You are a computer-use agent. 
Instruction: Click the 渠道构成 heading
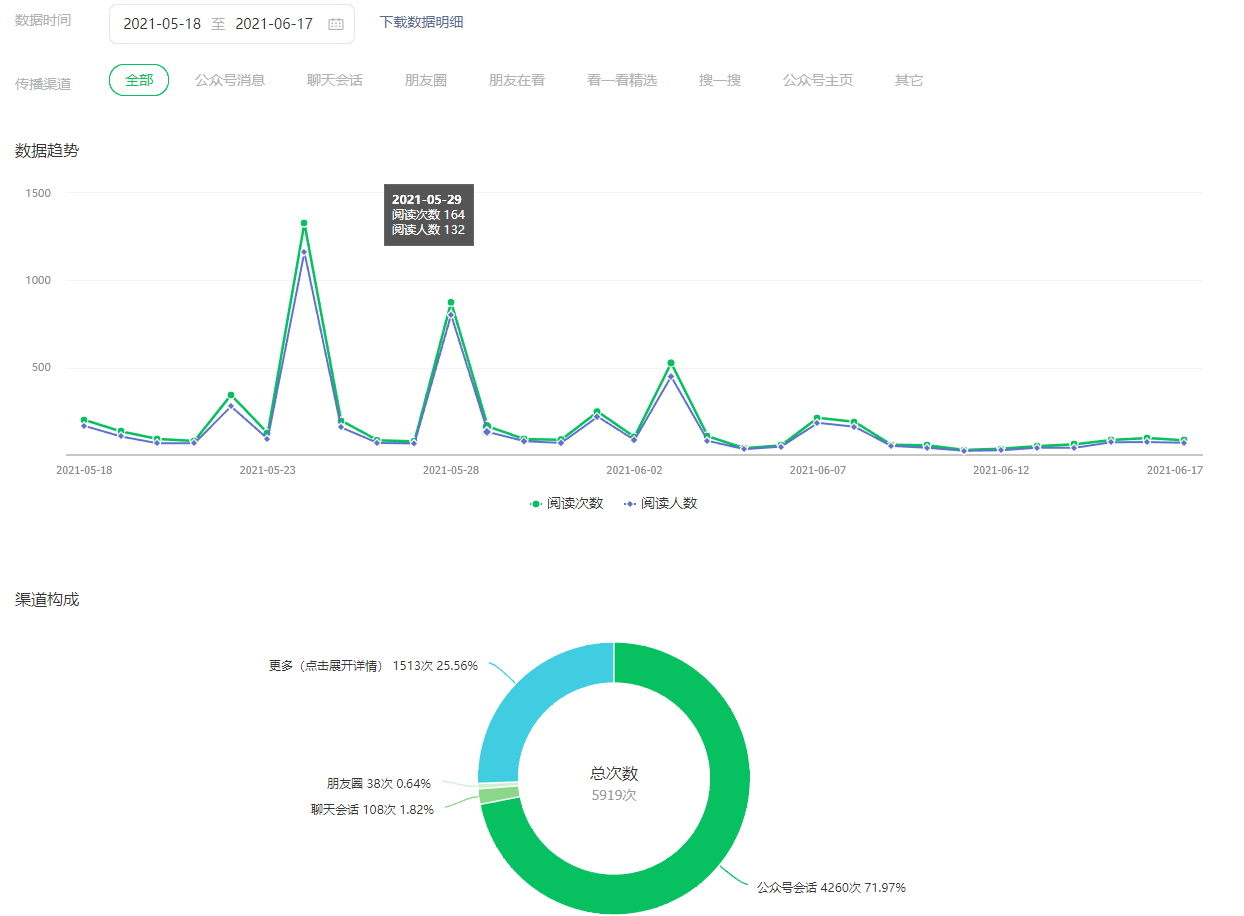point(47,600)
